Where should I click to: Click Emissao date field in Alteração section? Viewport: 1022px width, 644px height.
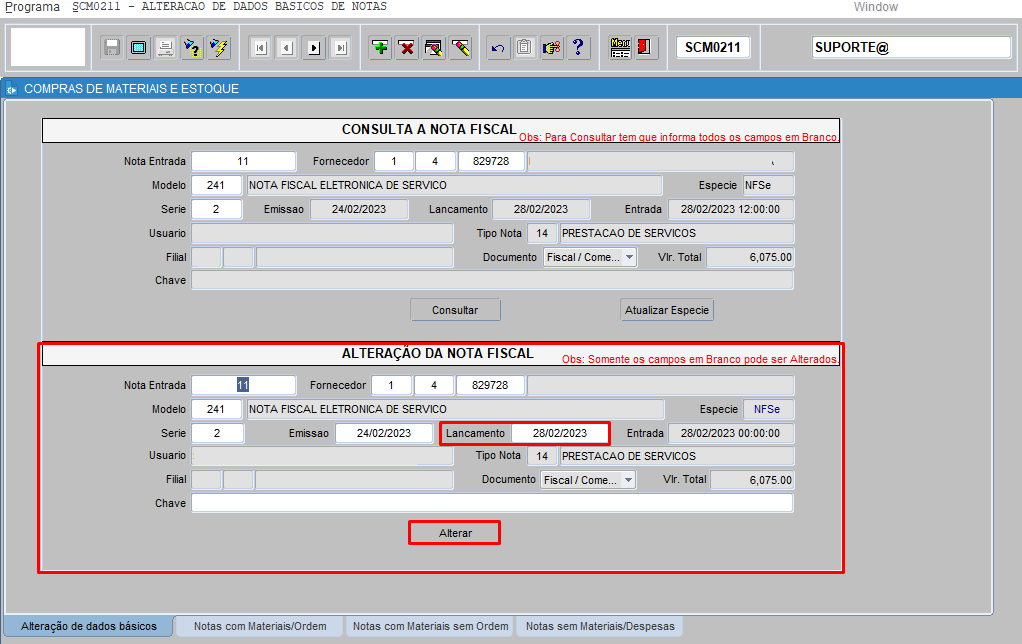(x=384, y=433)
